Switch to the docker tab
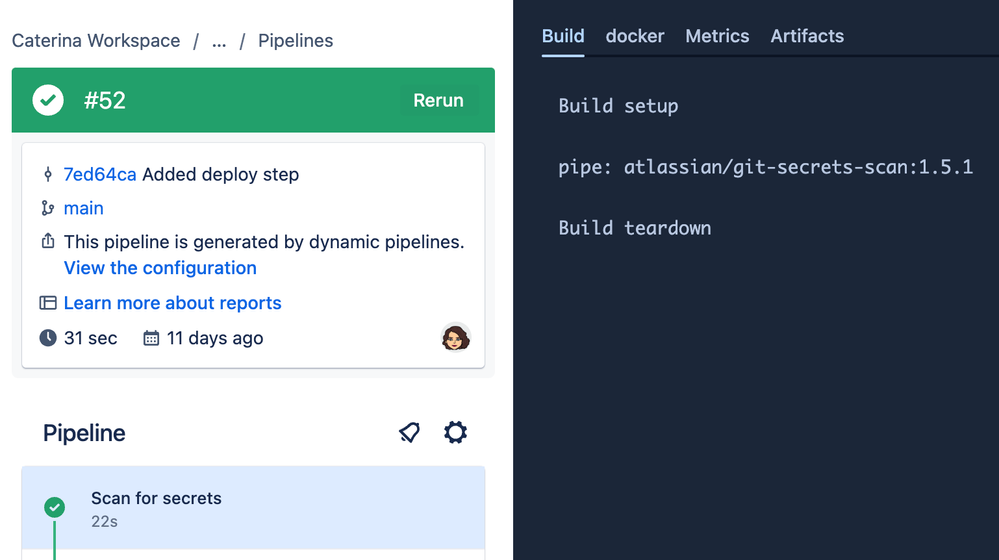Image resolution: width=999 pixels, height=560 pixels. (635, 36)
